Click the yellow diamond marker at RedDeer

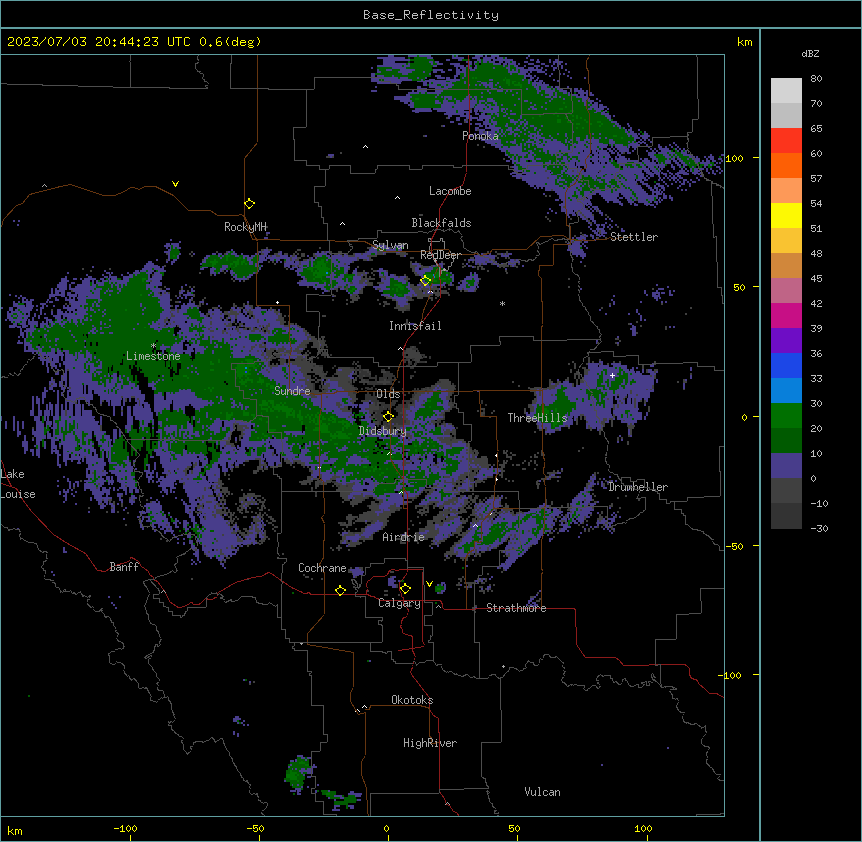pyautogui.click(x=425, y=280)
